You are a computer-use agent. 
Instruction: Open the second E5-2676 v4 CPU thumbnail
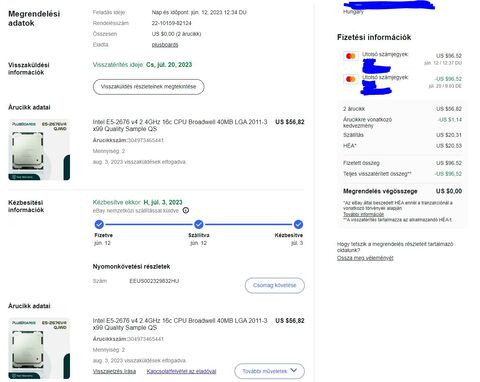(39, 348)
